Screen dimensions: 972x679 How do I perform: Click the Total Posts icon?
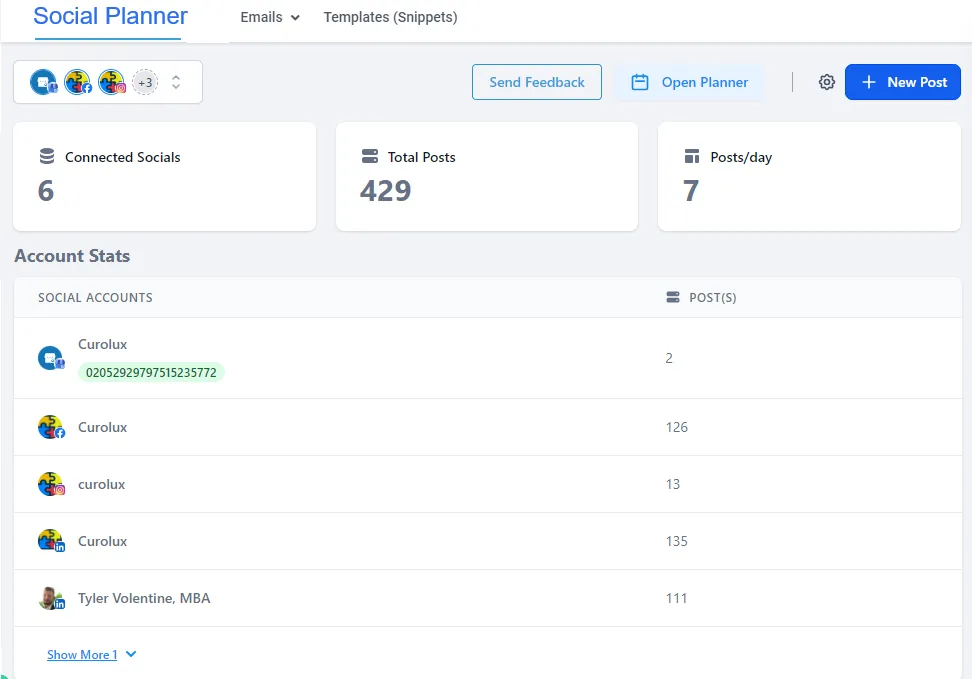click(369, 156)
